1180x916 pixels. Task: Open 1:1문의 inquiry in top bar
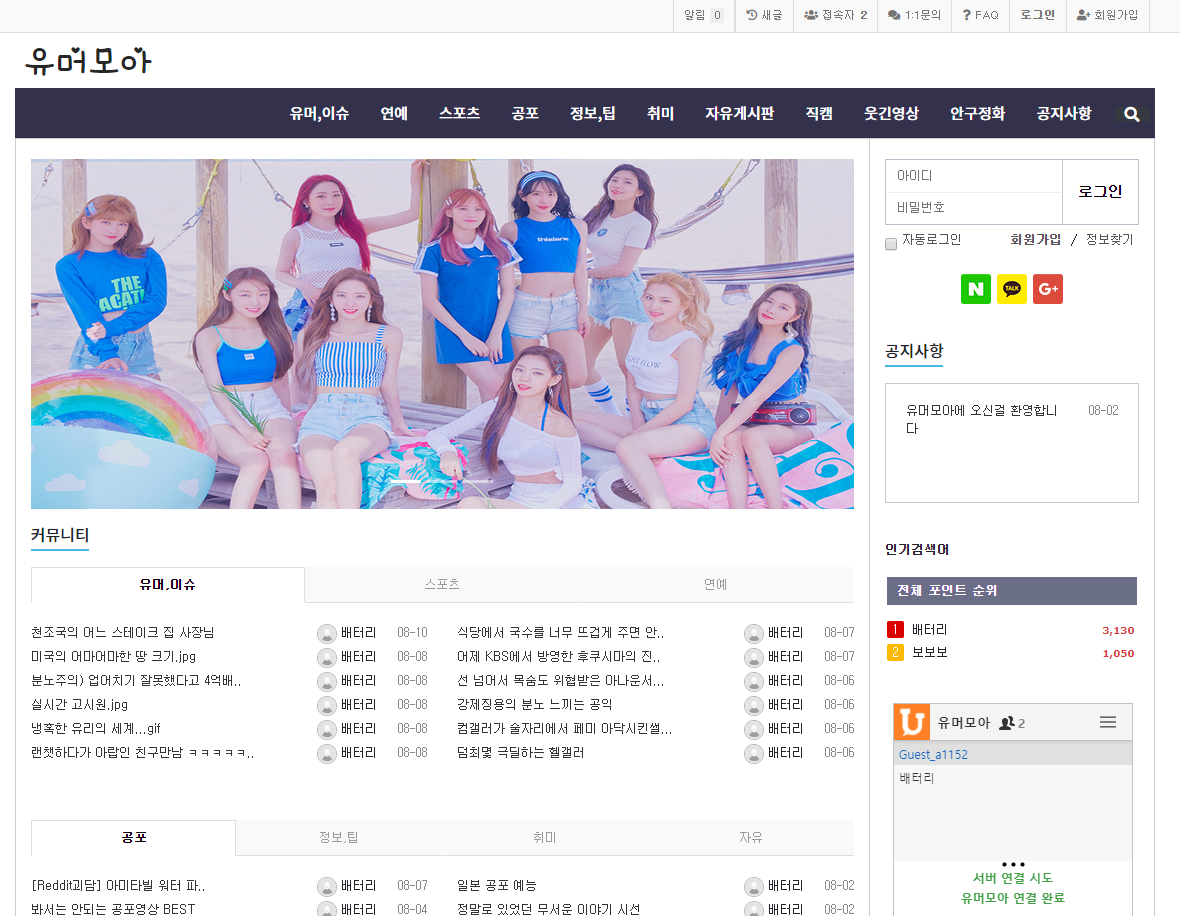pyautogui.click(x=914, y=16)
